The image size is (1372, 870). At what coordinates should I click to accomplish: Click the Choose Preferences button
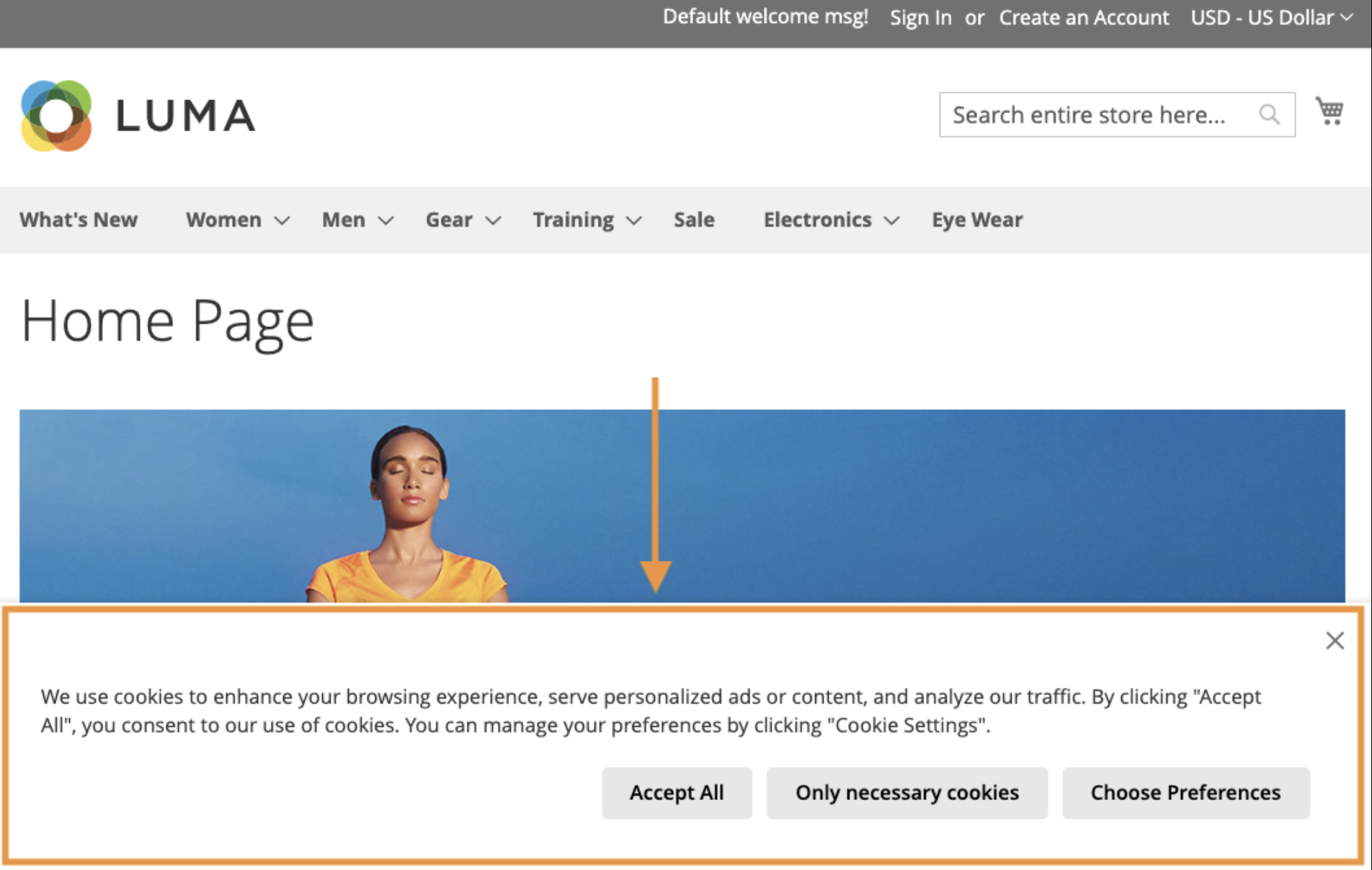[1186, 793]
